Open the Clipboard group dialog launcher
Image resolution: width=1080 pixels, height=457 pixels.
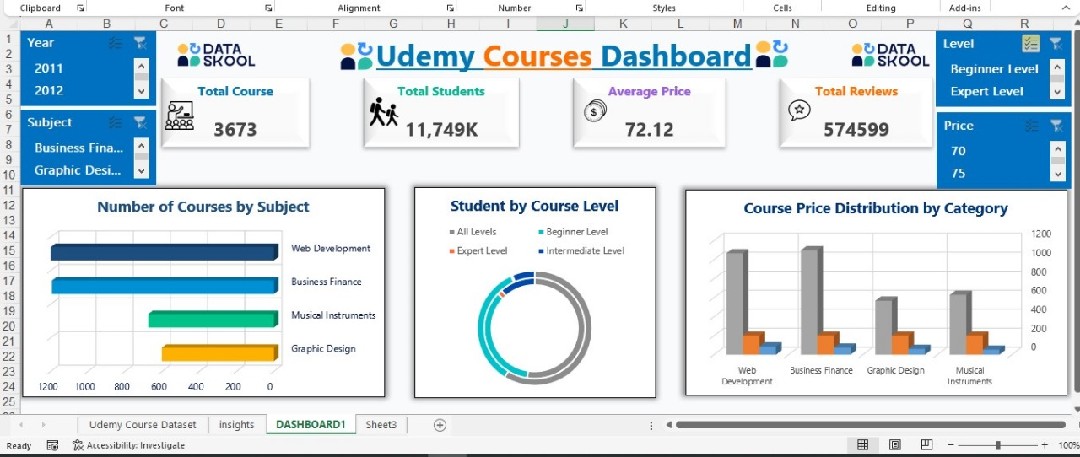[81, 8]
